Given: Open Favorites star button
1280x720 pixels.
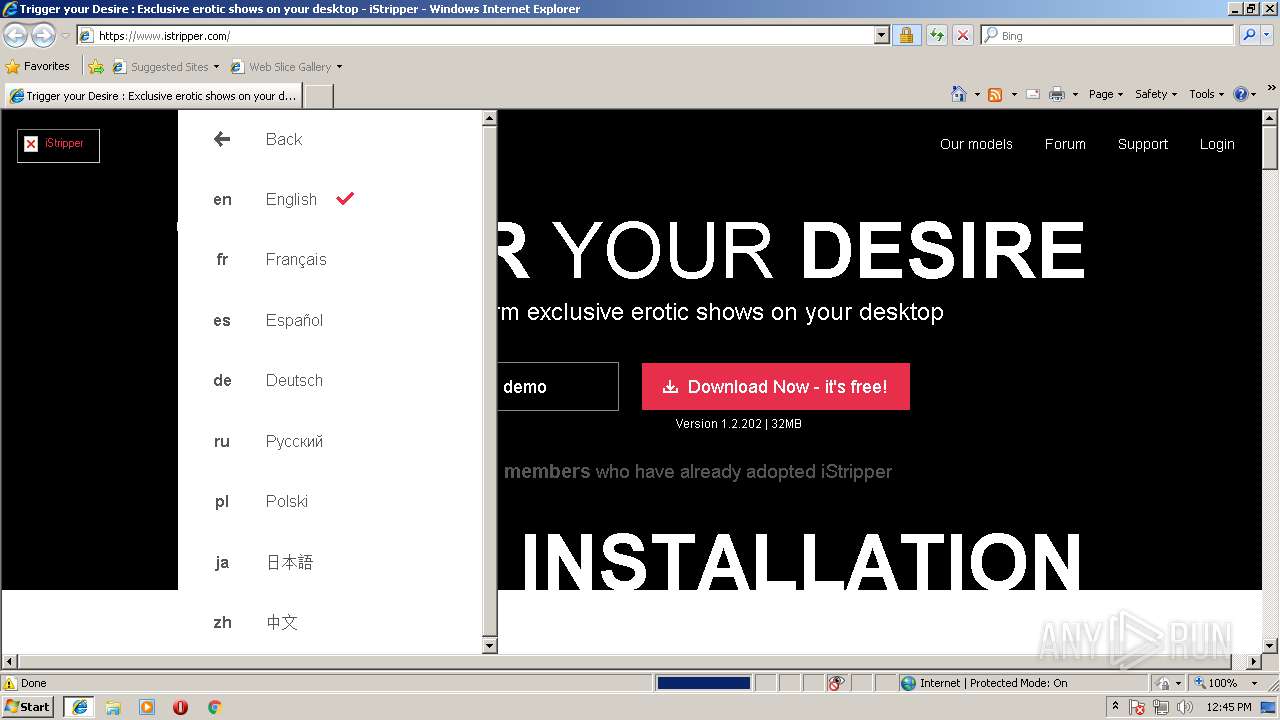Looking at the screenshot, I should point(37,66).
